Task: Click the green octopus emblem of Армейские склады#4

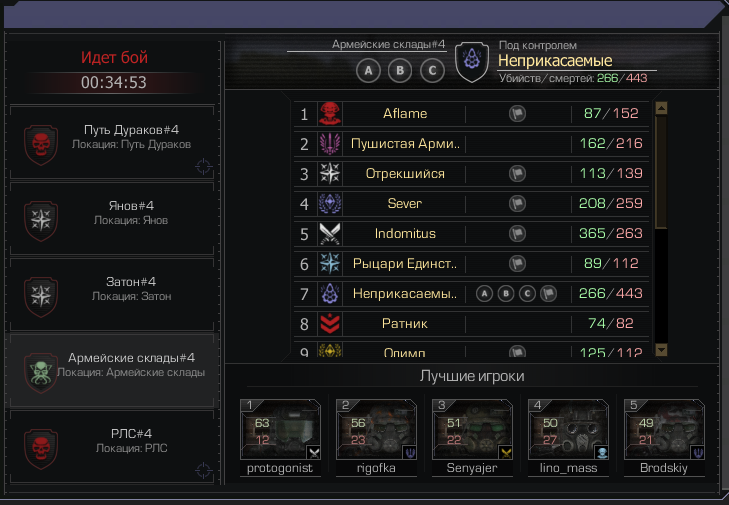Action: pyautogui.click(x=41, y=372)
